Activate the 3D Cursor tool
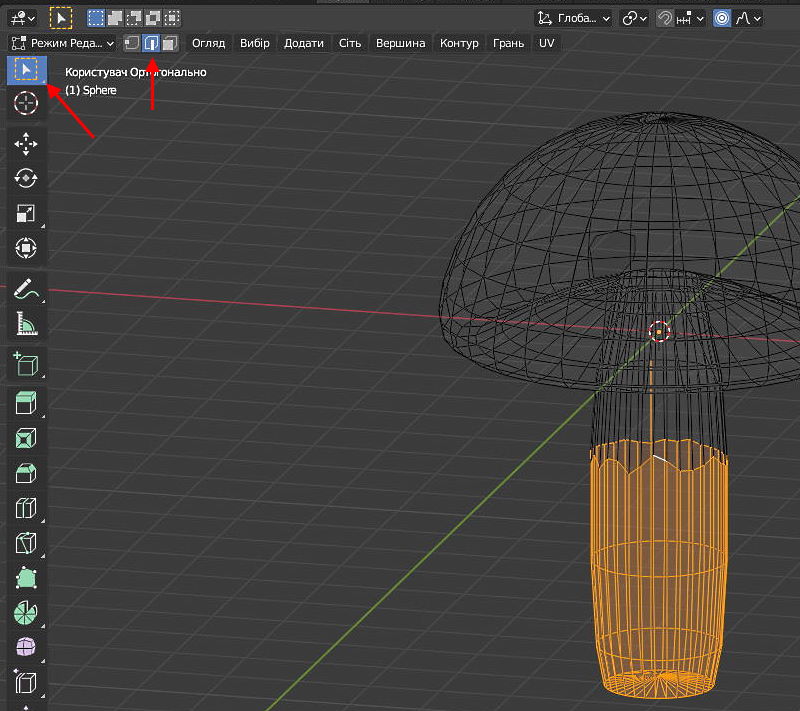The image size is (800, 711). [x=27, y=104]
